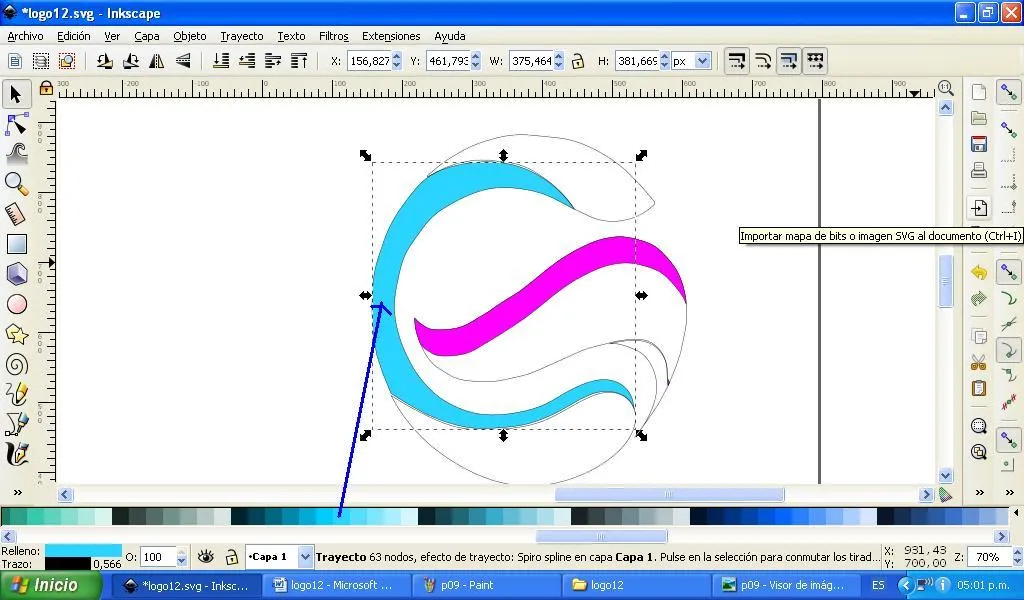Open the Archivo menu
This screenshot has height=600, width=1024.
tap(25, 36)
